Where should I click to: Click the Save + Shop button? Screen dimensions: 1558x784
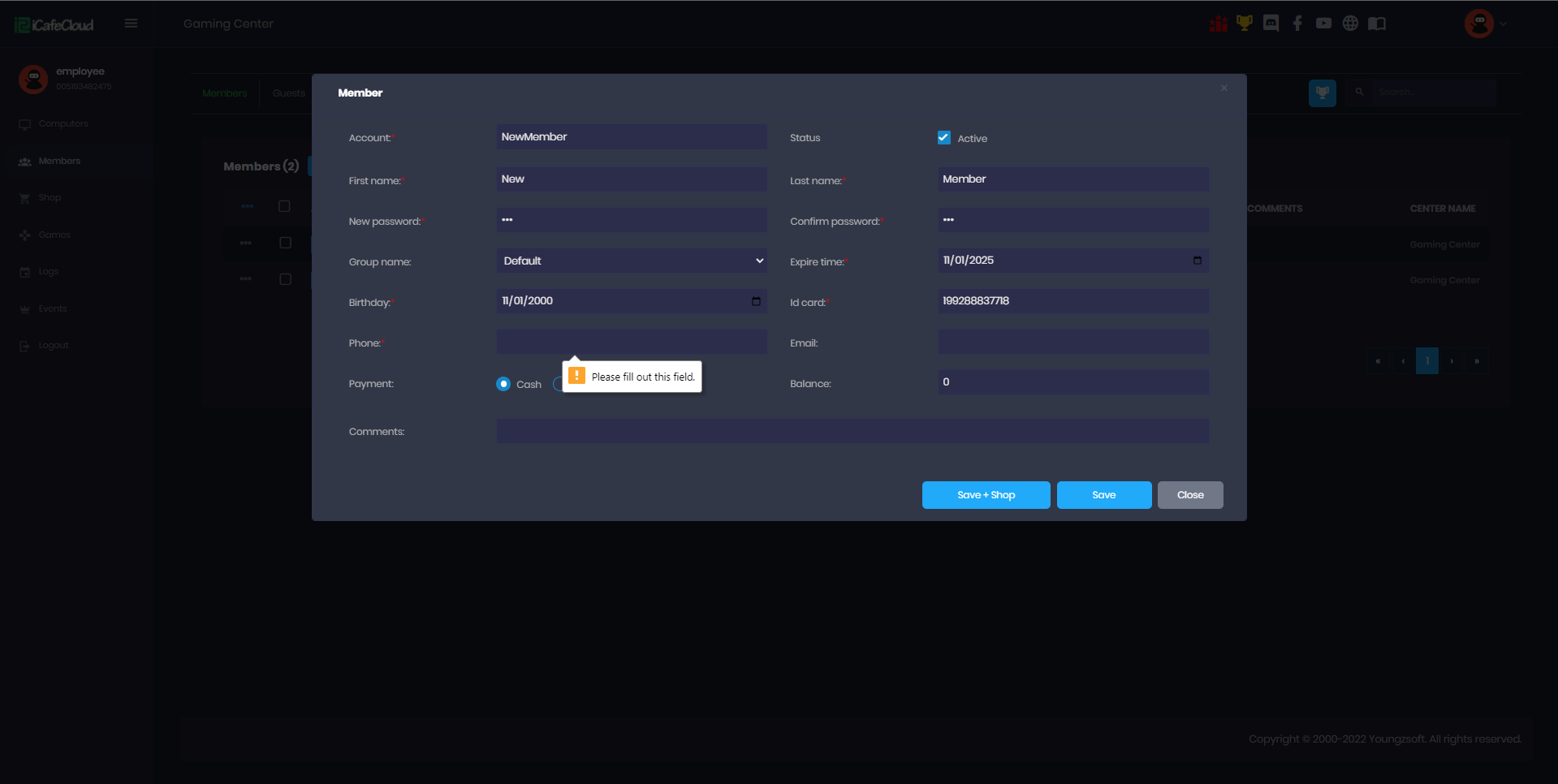986,495
